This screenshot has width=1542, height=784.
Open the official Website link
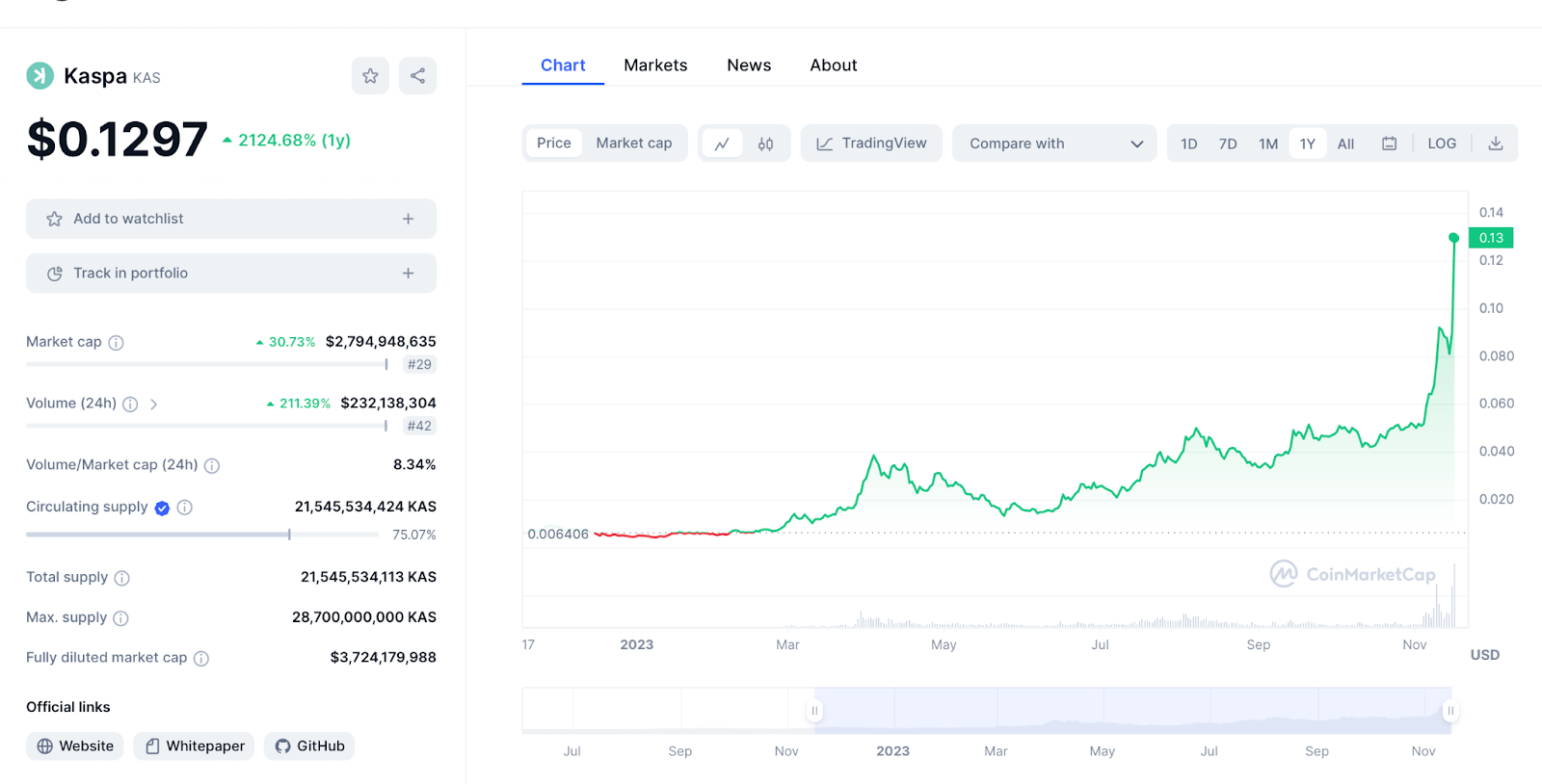click(75, 746)
